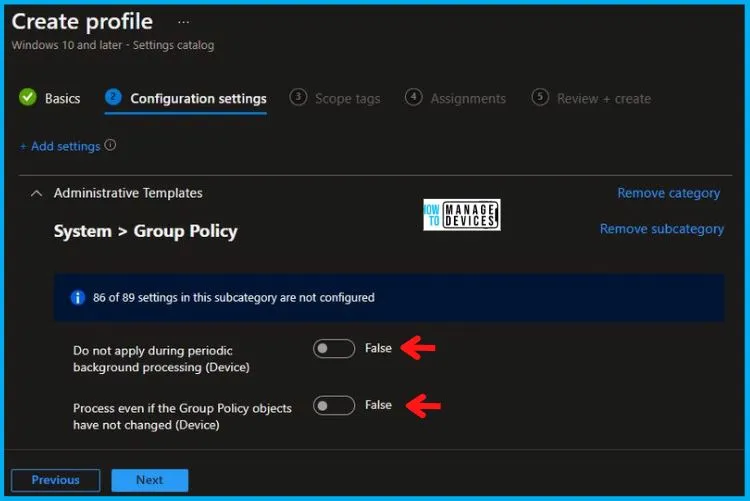Viewport: 750px width, 501px height.
Task: Open the Assignments tab
Action: pyautogui.click(x=468, y=99)
